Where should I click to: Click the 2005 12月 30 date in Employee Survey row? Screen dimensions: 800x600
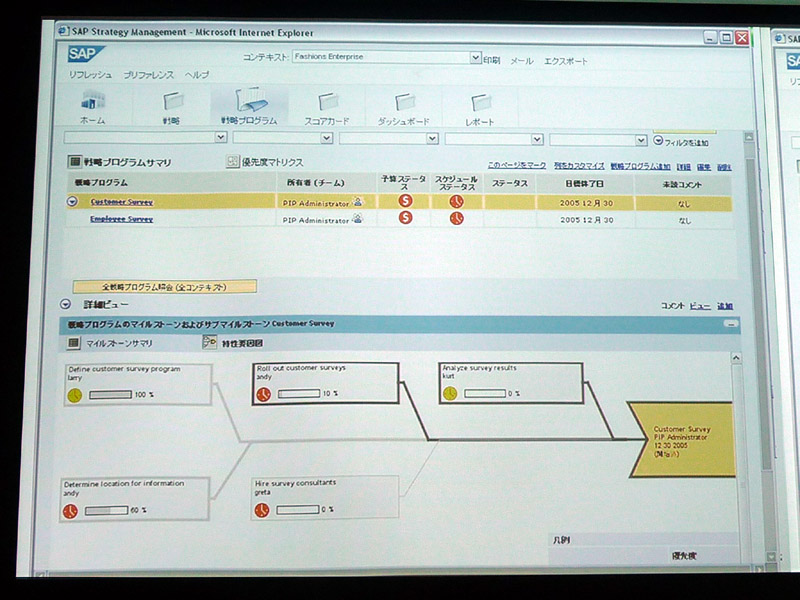(x=587, y=220)
